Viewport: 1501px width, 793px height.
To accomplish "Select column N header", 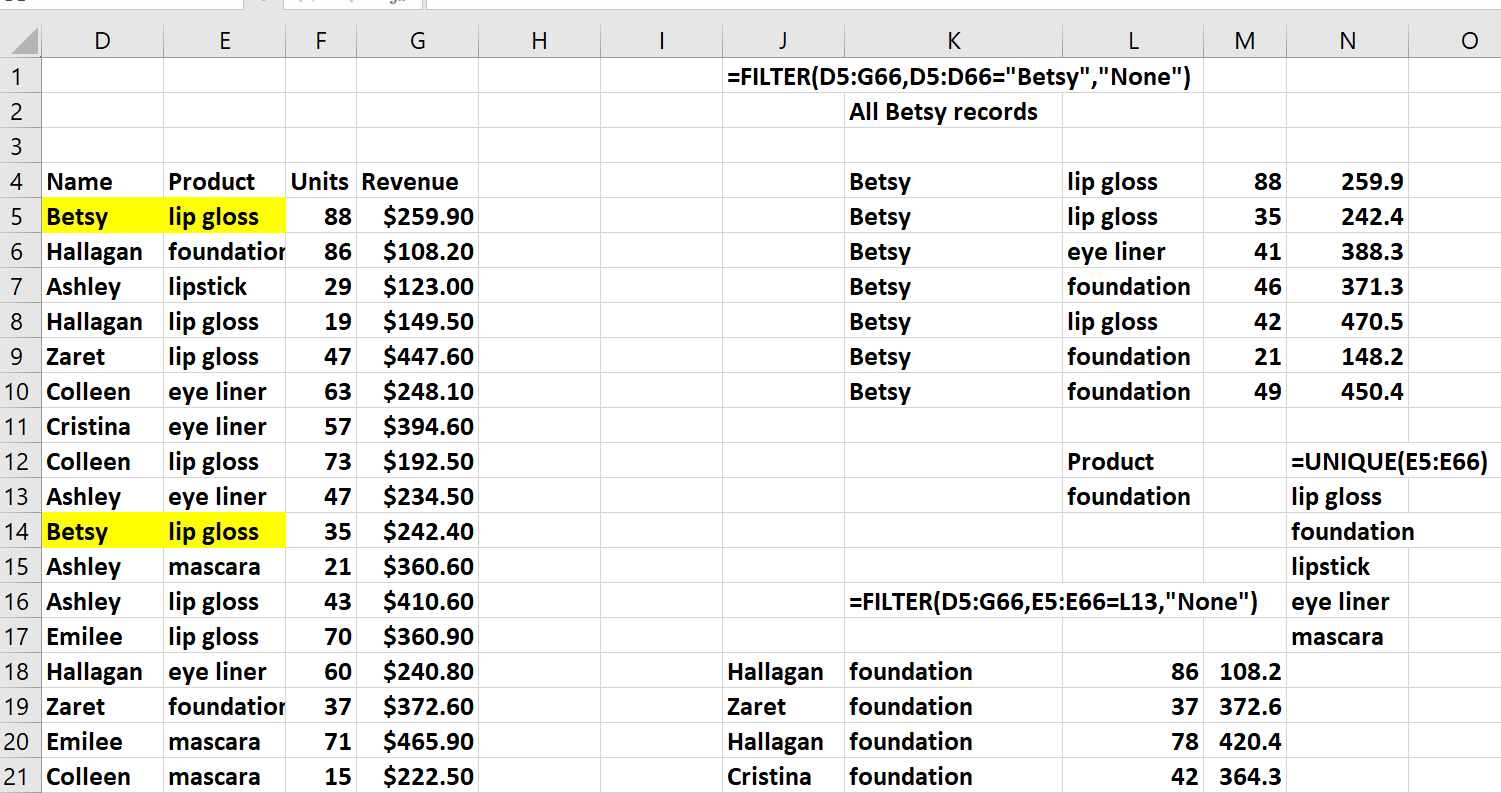I will [x=1347, y=41].
